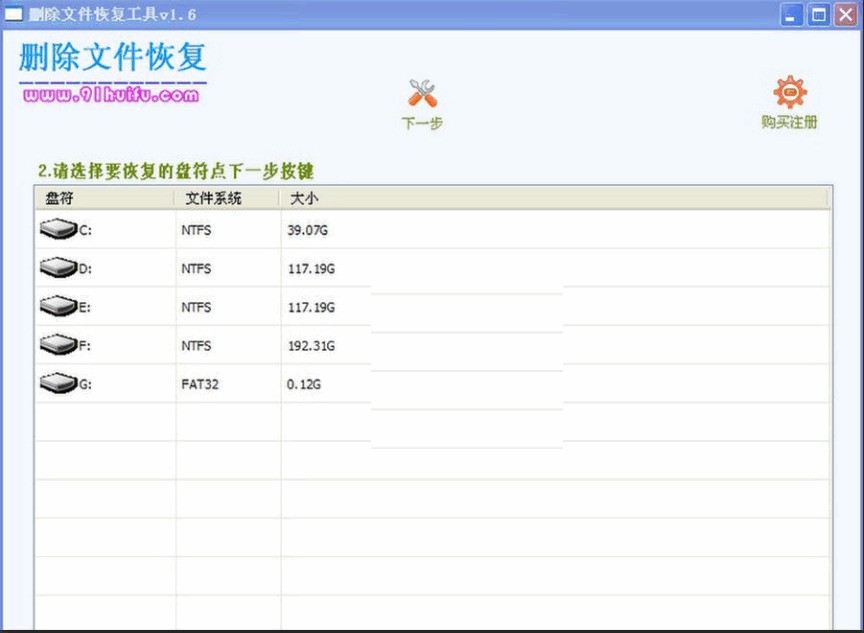Click the 192.31G size cell
The image size is (864, 633).
[311, 346]
